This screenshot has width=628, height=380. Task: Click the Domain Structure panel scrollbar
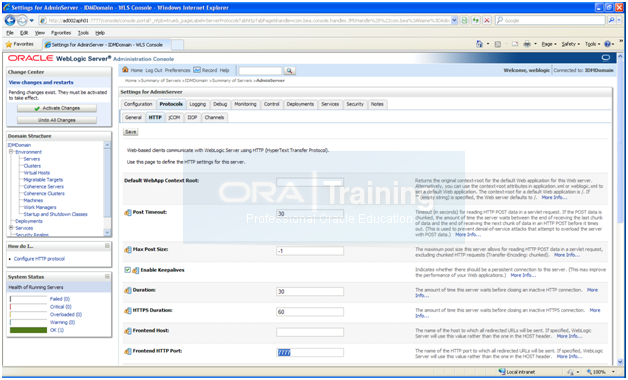[x=107, y=188]
